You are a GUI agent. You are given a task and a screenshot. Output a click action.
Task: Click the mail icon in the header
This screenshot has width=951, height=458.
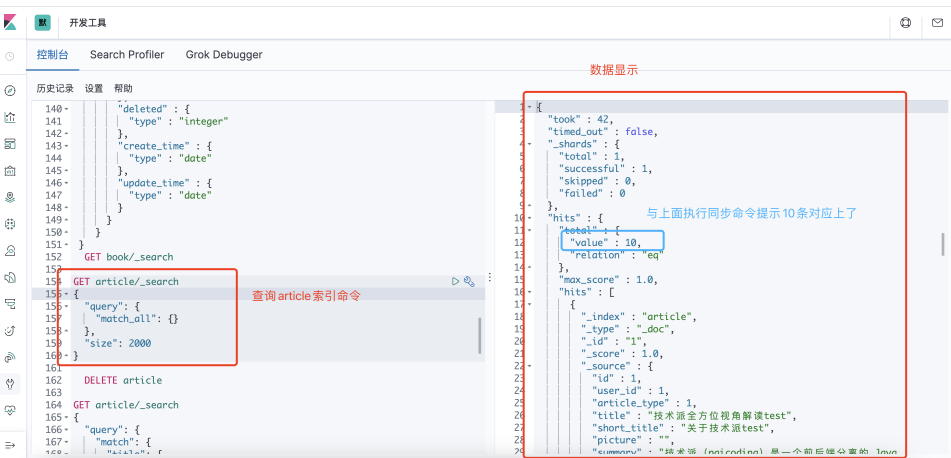click(936, 22)
